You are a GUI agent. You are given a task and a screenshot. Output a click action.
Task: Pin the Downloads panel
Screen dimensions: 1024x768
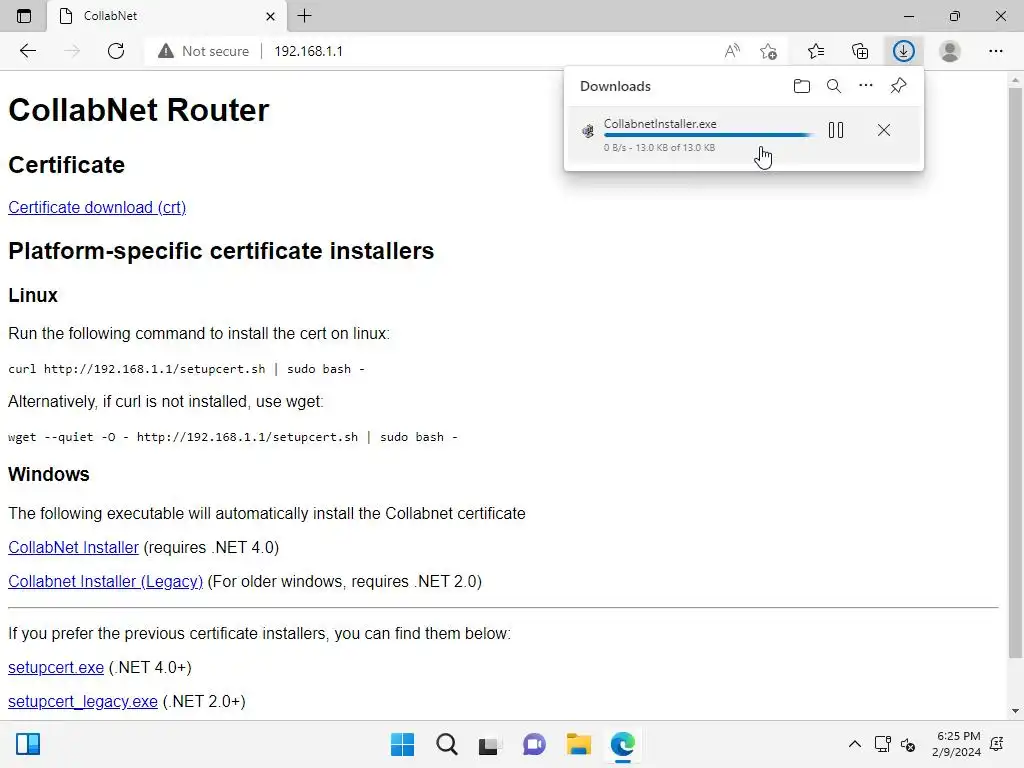(899, 86)
